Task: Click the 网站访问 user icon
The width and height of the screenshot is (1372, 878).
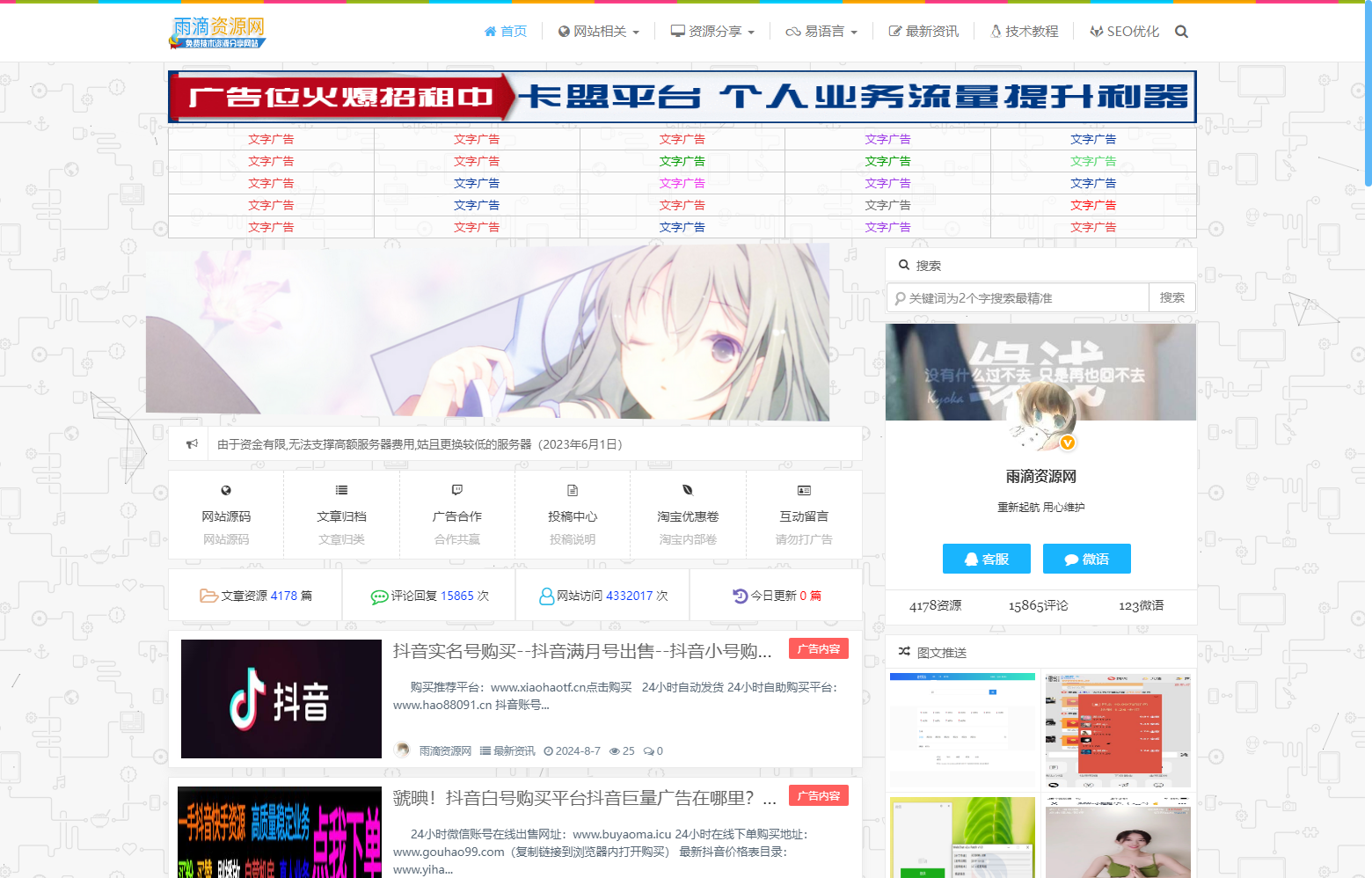Action: [547, 596]
